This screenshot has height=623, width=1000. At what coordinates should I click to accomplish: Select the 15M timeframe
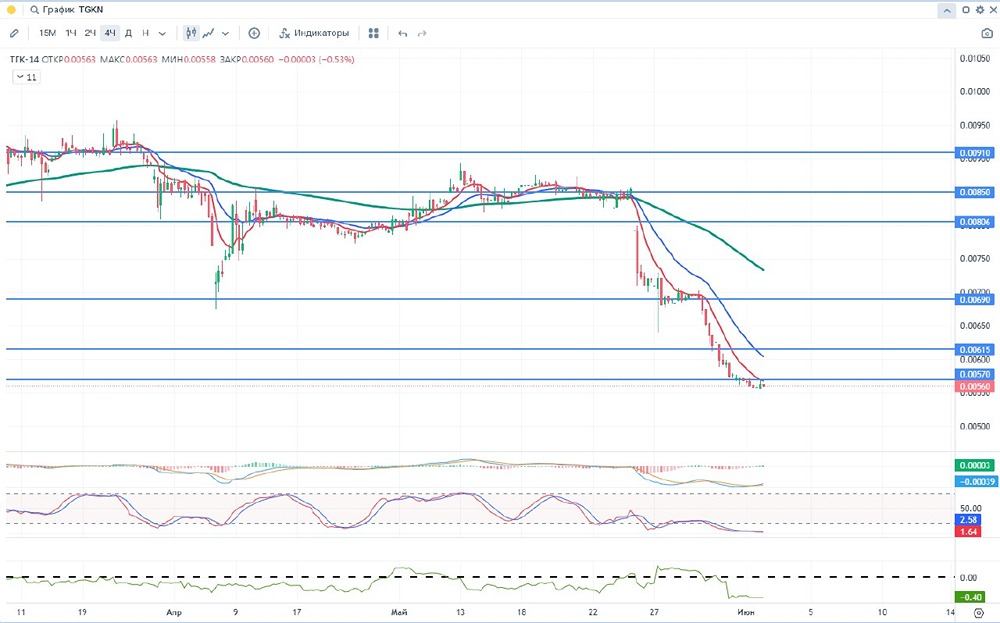click(x=47, y=33)
